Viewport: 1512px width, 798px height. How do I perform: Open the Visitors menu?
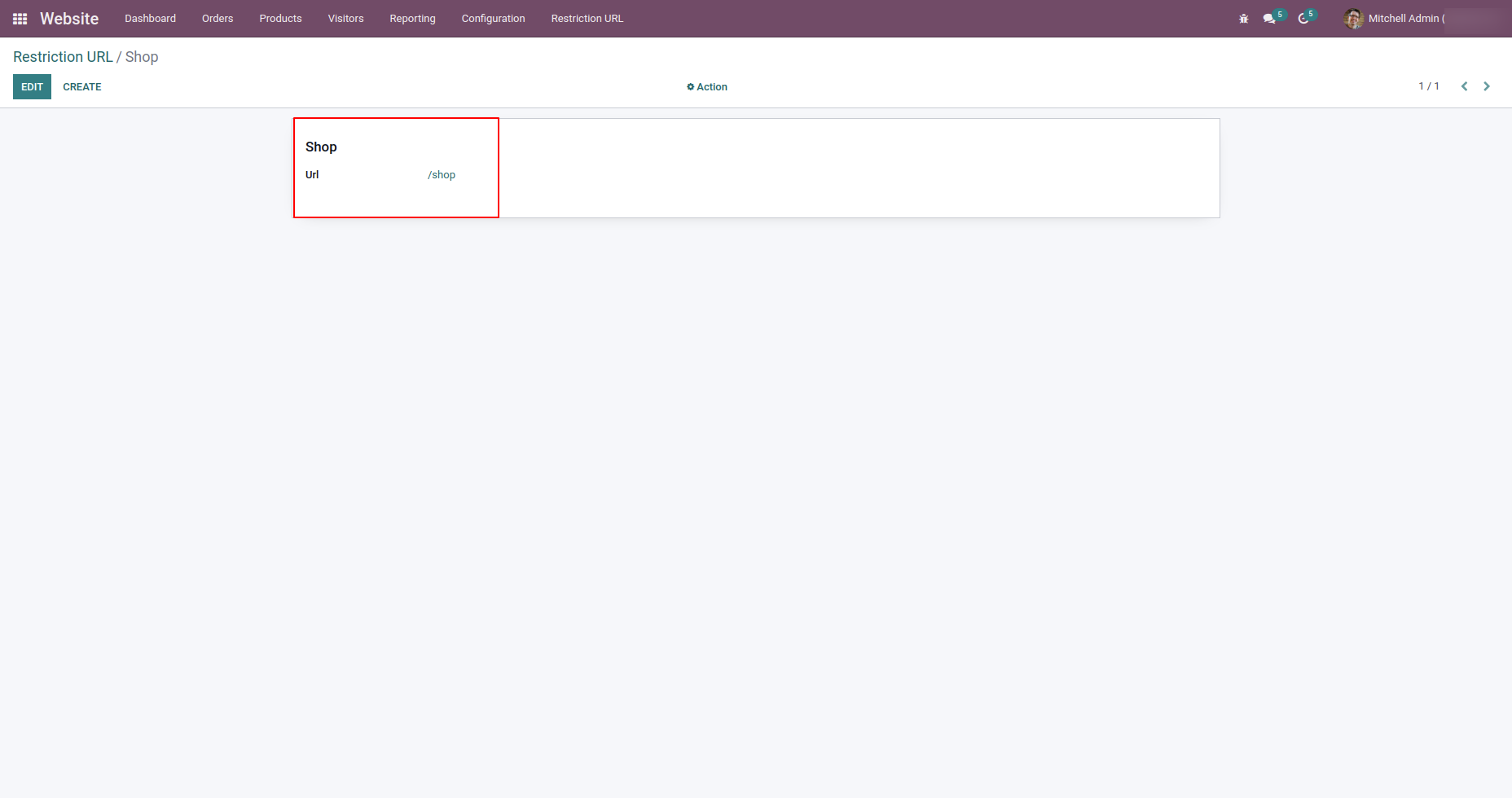[x=345, y=19]
